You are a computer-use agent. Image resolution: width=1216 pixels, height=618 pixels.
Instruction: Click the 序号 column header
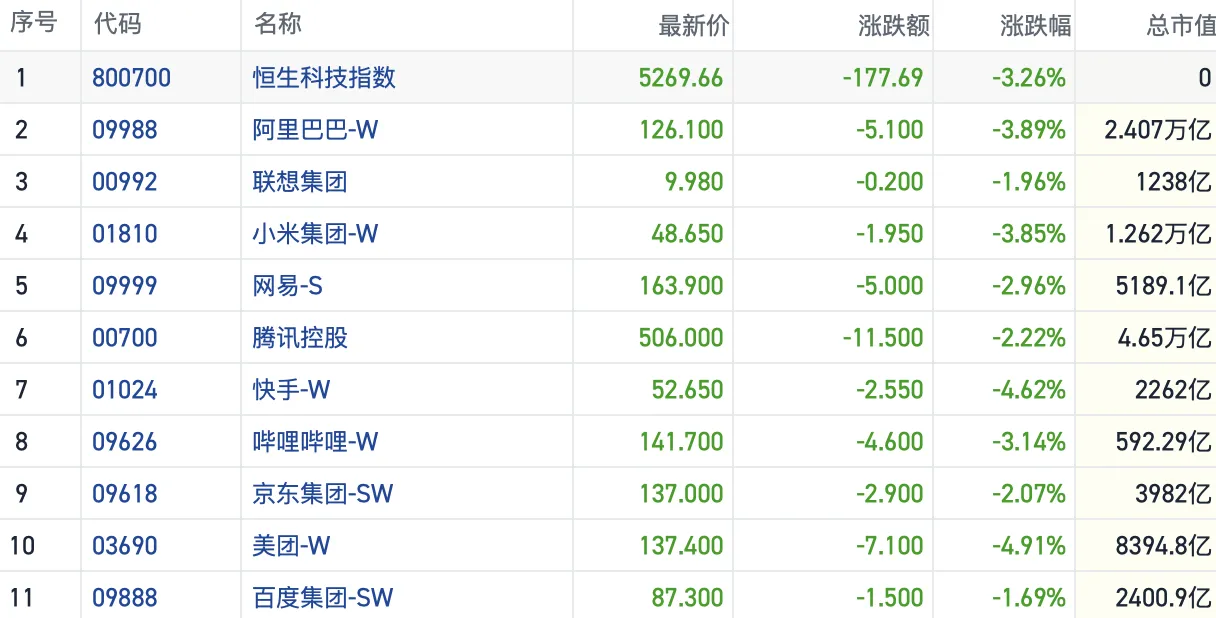[x=33, y=25]
